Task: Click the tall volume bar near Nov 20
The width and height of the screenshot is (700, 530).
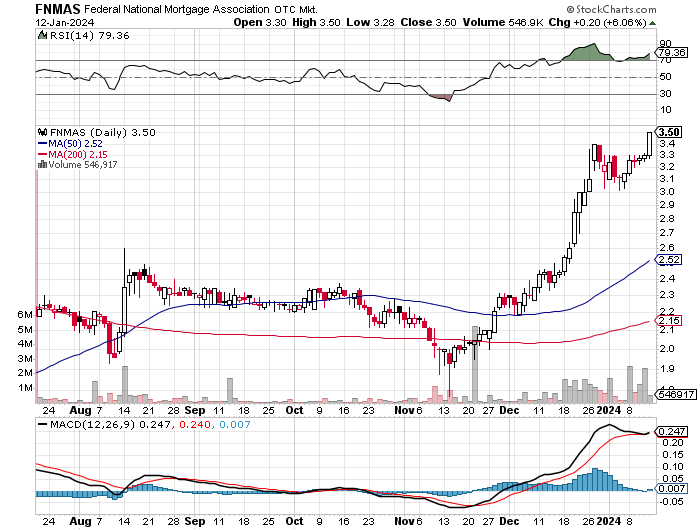Action: tap(475, 364)
